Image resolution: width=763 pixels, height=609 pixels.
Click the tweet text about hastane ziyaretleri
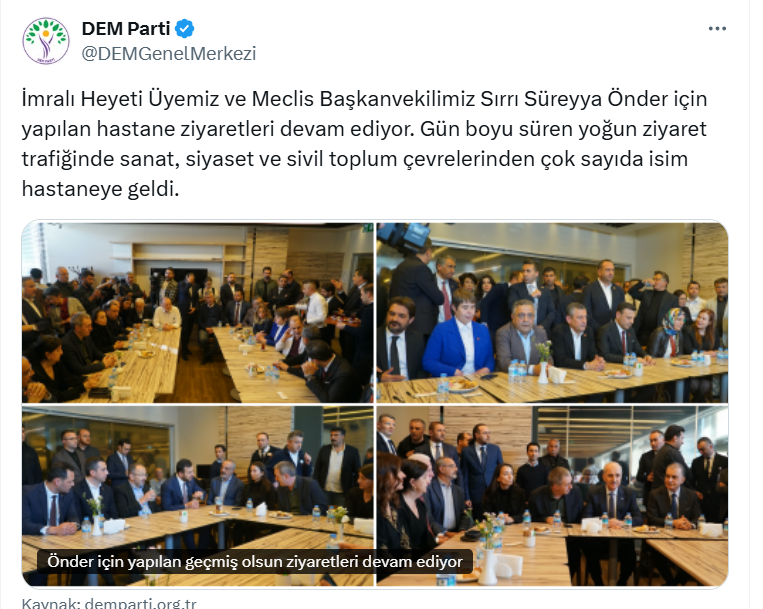[x=364, y=143]
